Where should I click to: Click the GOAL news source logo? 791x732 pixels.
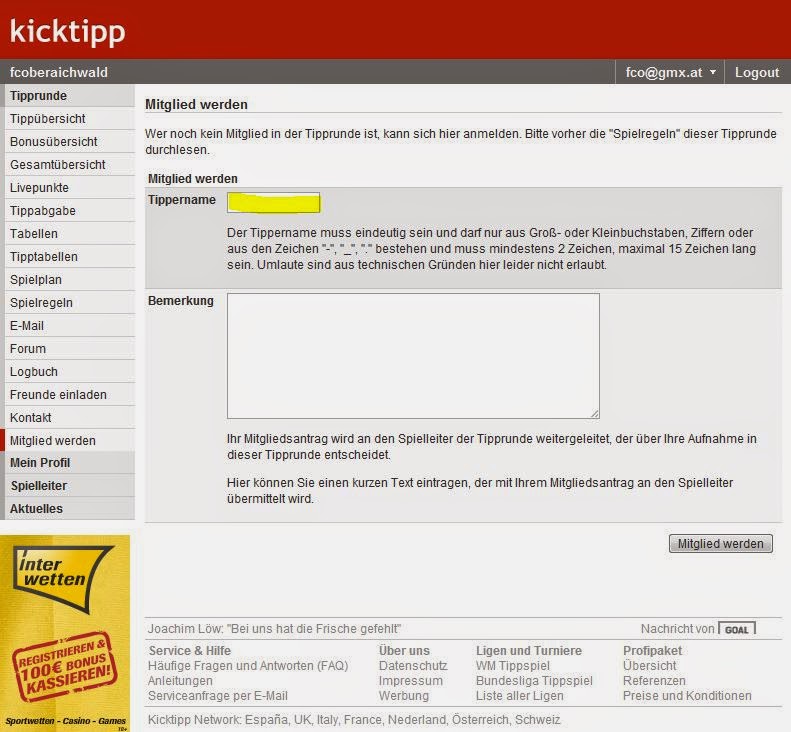point(737,629)
